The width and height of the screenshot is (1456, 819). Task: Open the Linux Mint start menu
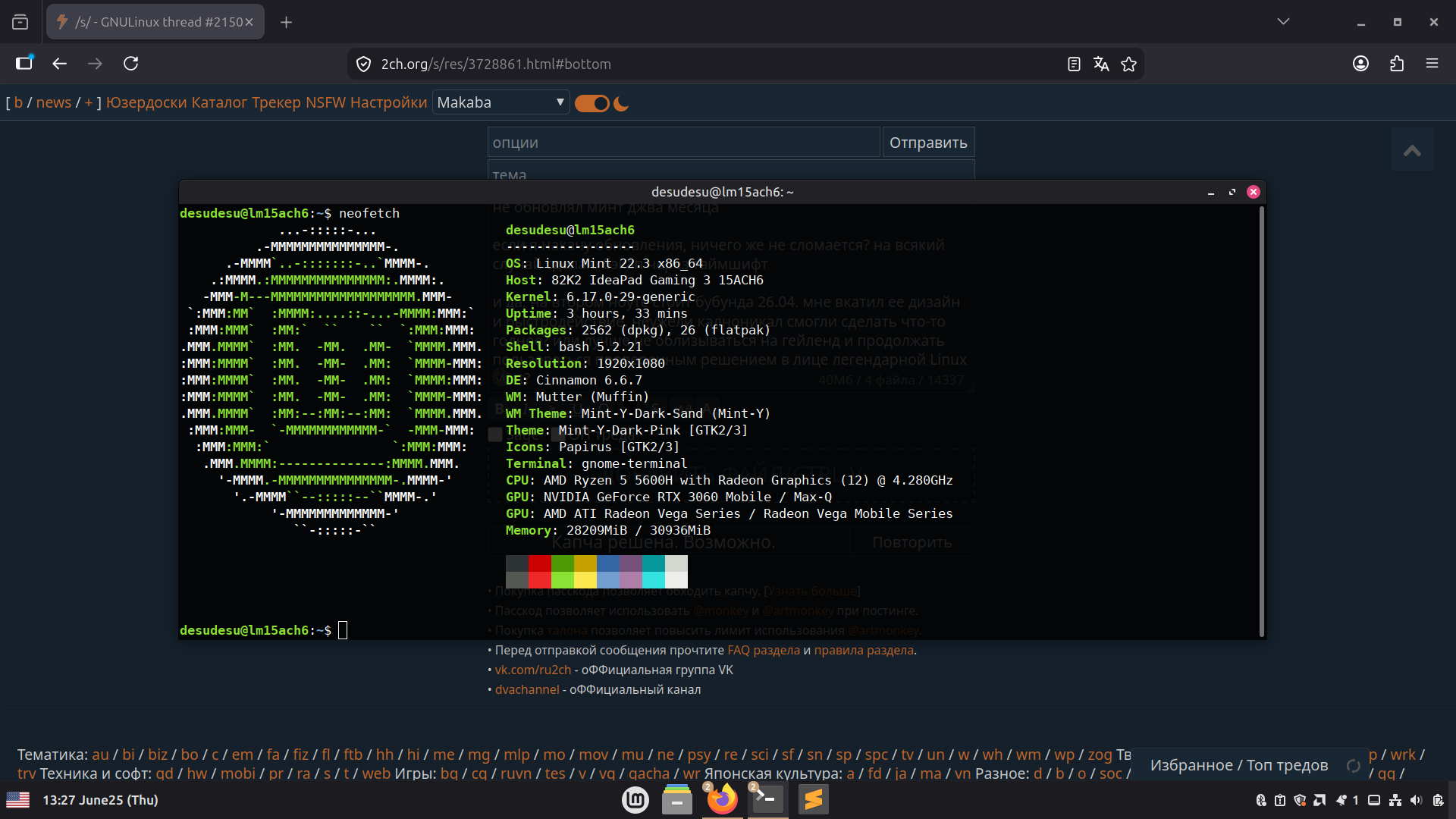coord(635,800)
